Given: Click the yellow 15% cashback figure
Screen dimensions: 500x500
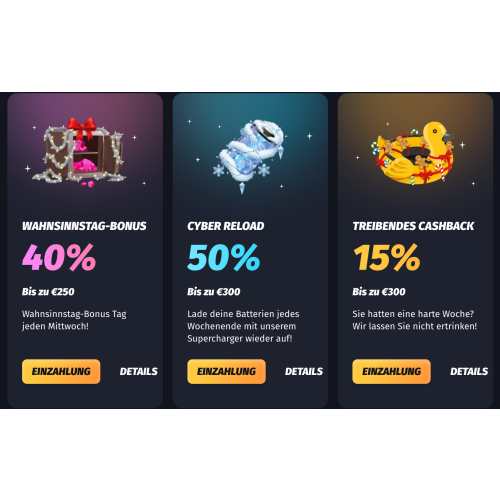Looking at the screenshot, I should pyautogui.click(x=387, y=257).
